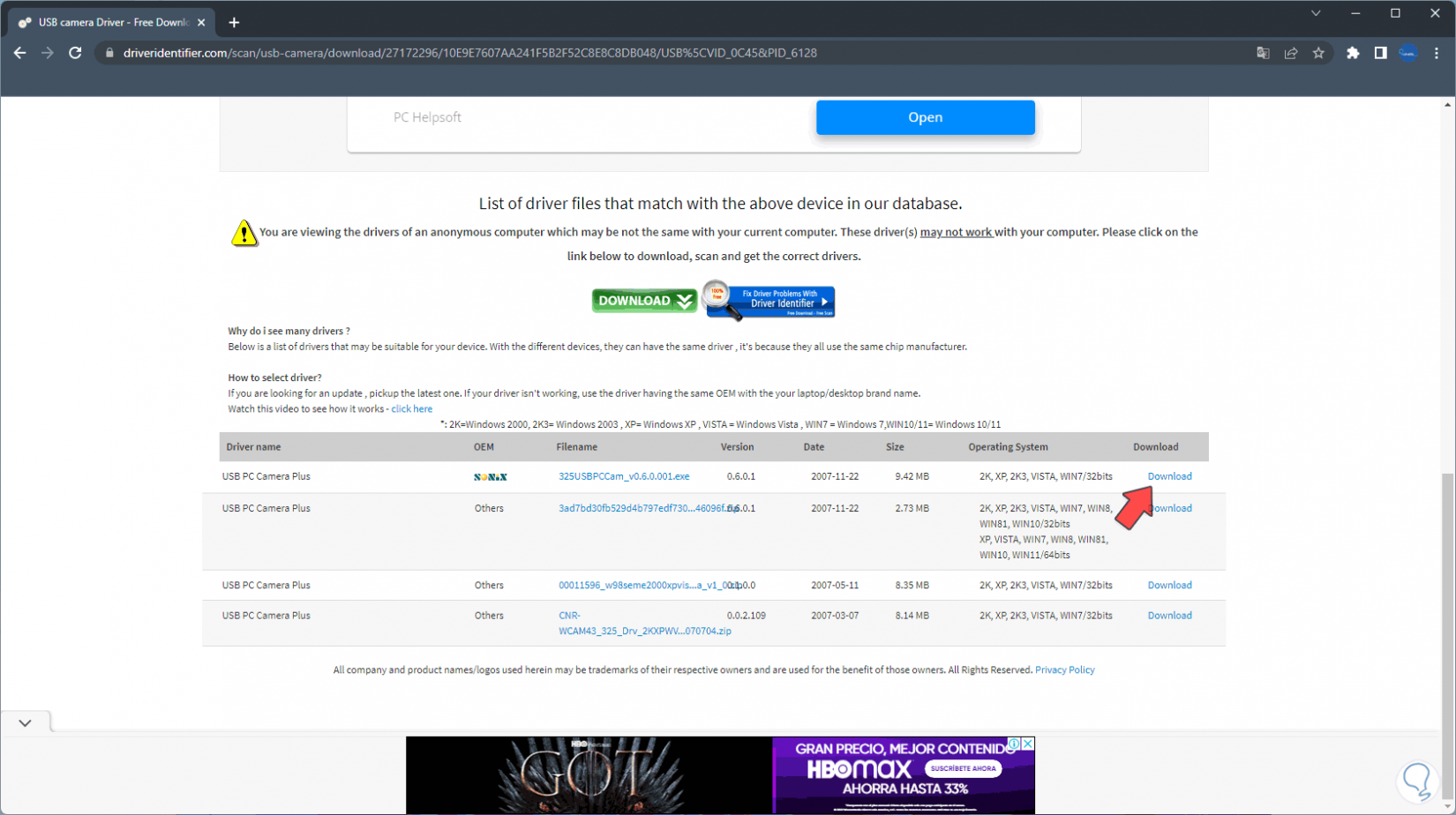1456x815 pixels.
Task: Bookmark this page with the star
Action: (1318, 53)
